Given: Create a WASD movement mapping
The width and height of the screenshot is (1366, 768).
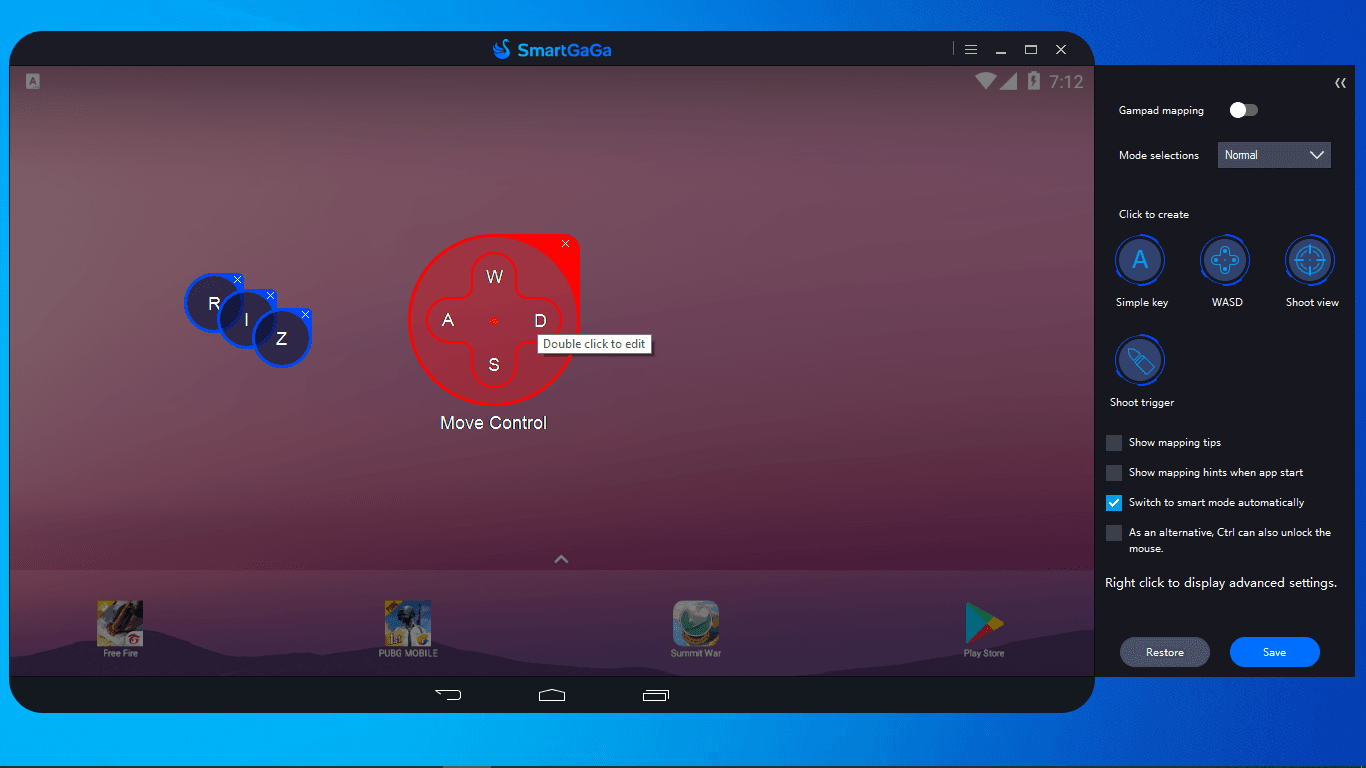Looking at the screenshot, I should [1225, 259].
